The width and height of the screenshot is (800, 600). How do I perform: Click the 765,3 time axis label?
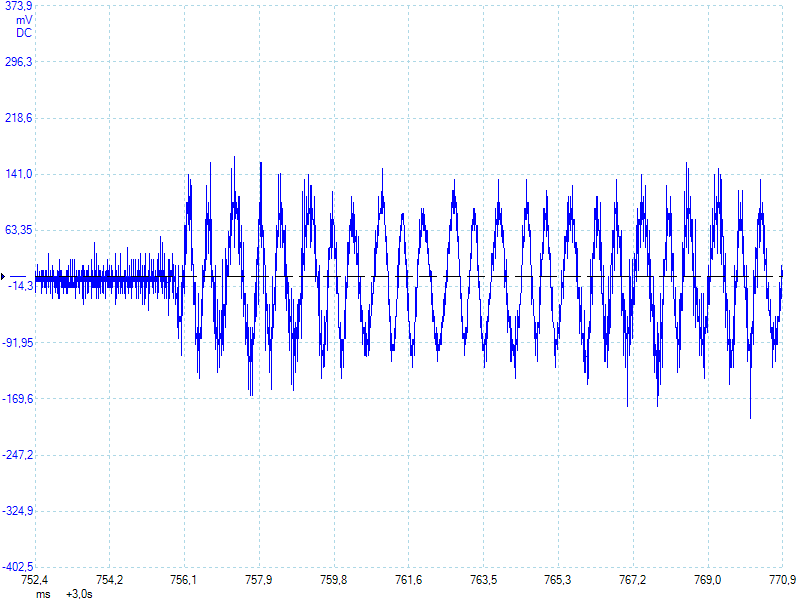pyautogui.click(x=558, y=580)
